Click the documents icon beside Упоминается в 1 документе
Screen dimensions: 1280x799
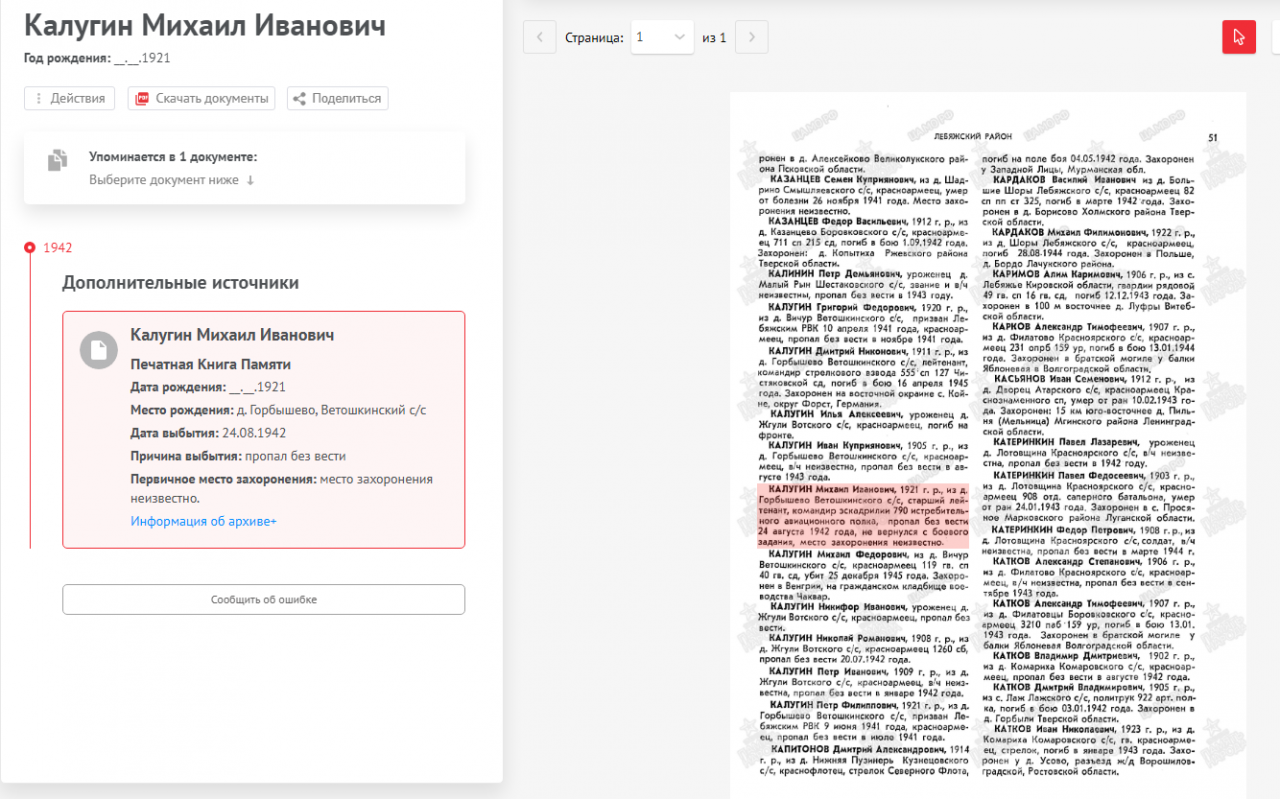pyautogui.click(x=58, y=161)
